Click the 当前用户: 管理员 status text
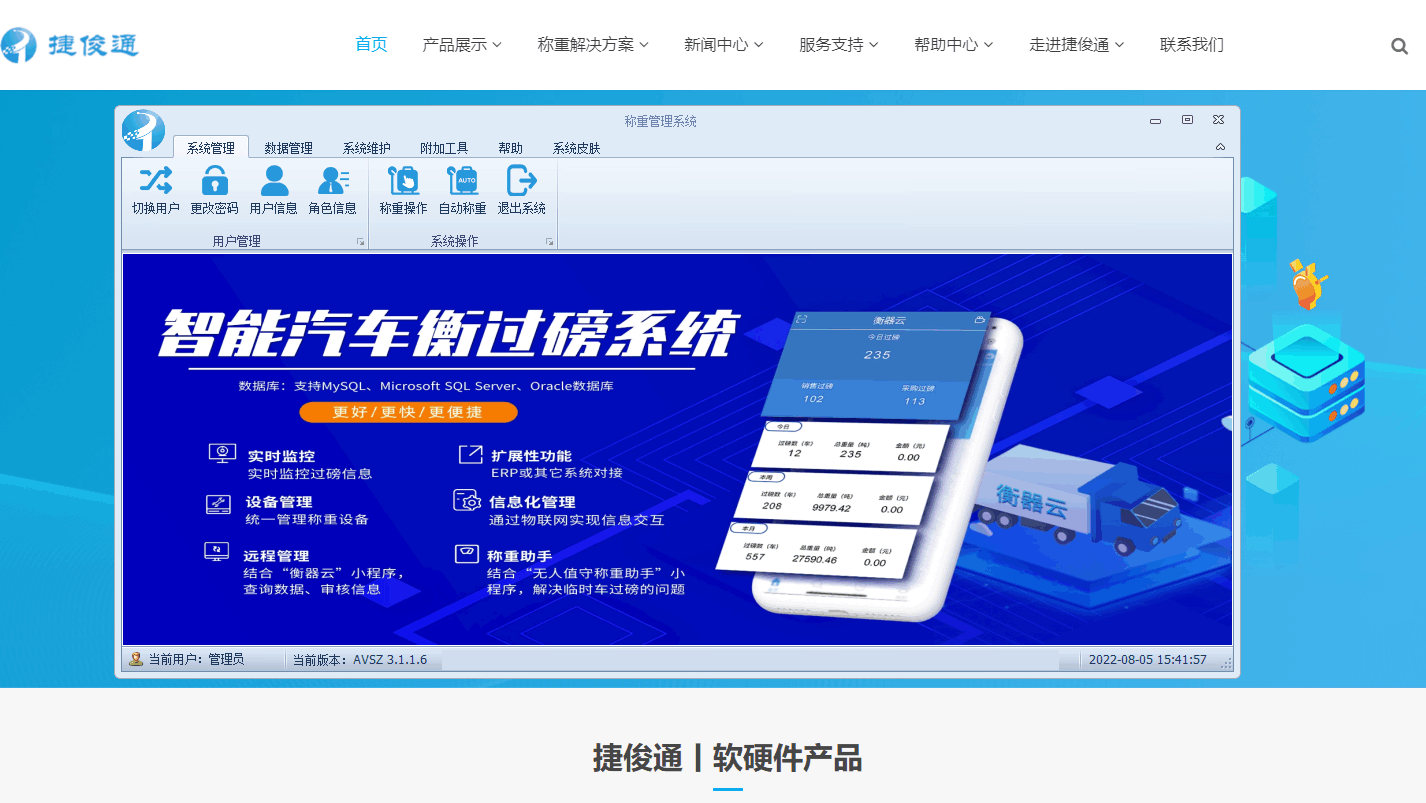1426x803 pixels. [x=196, y=660]
